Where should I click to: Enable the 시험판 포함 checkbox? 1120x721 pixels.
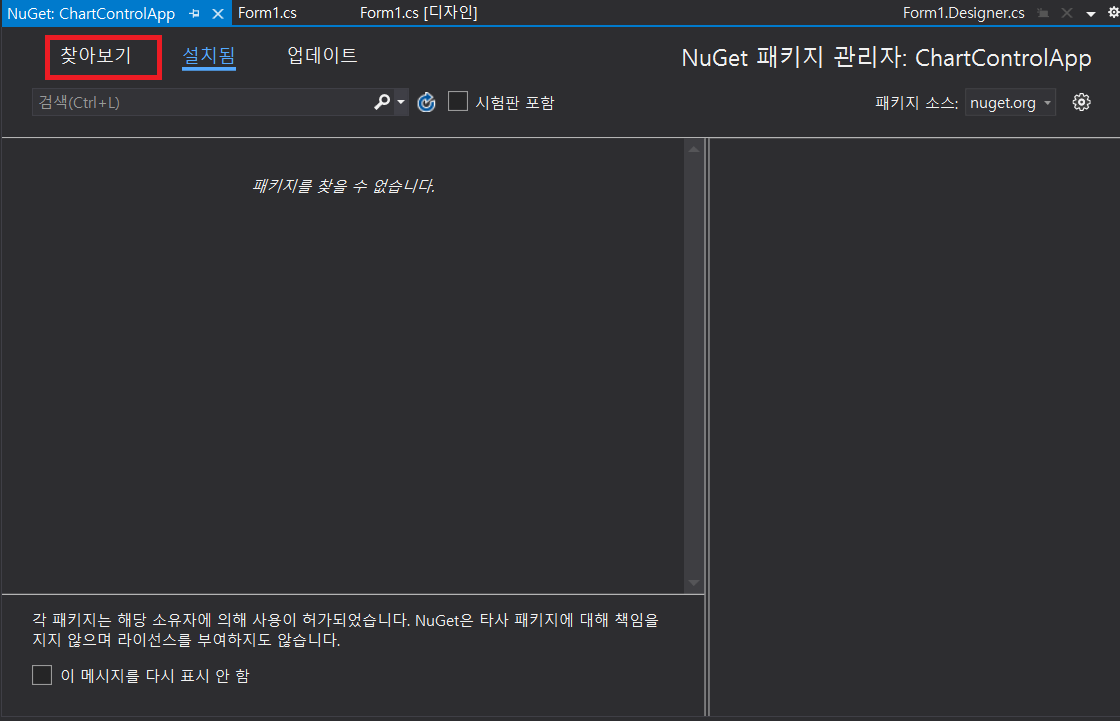coord(458,101)
